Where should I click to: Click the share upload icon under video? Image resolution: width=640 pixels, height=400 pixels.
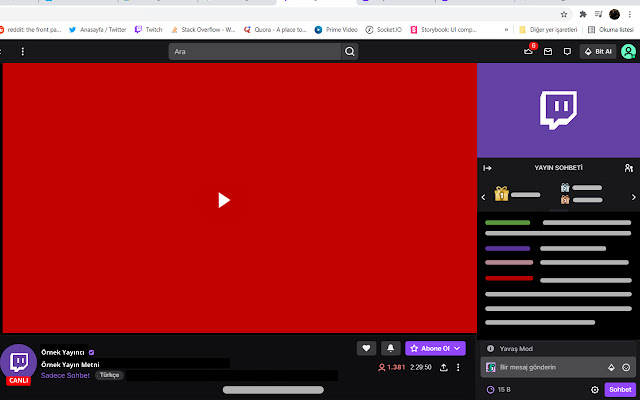click(x=444, y=367)
